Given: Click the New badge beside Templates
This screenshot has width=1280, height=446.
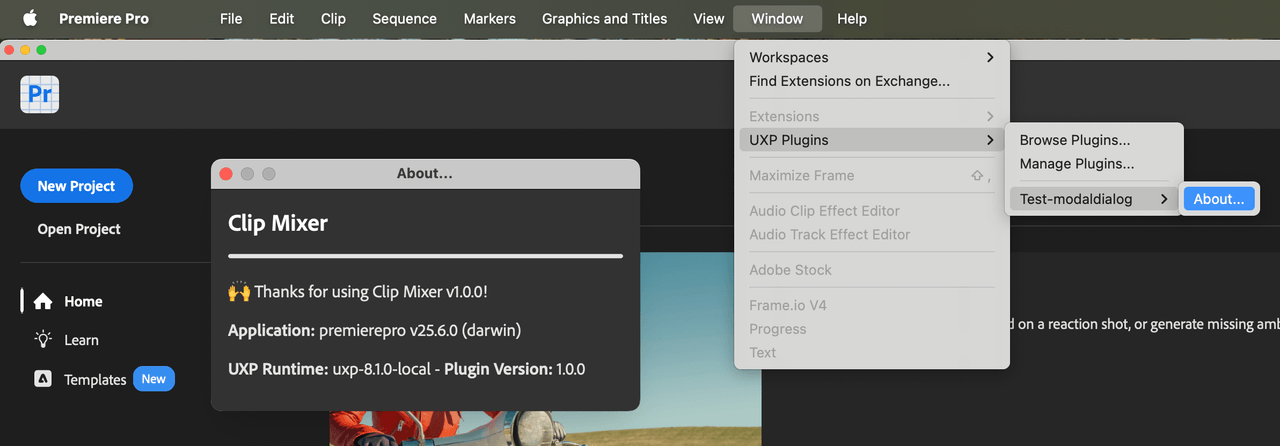Looking at the screenshot, I should tap(154, 379).
